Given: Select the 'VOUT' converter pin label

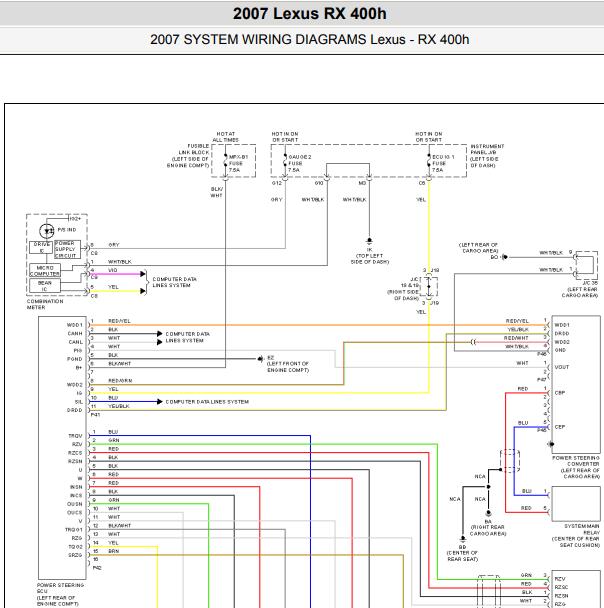Looking at the screenshot, I should [561, 367].
